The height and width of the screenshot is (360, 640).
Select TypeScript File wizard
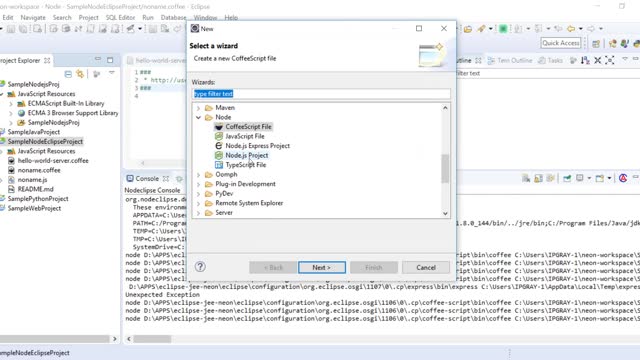pyautogui.click(x=245, y=165)
